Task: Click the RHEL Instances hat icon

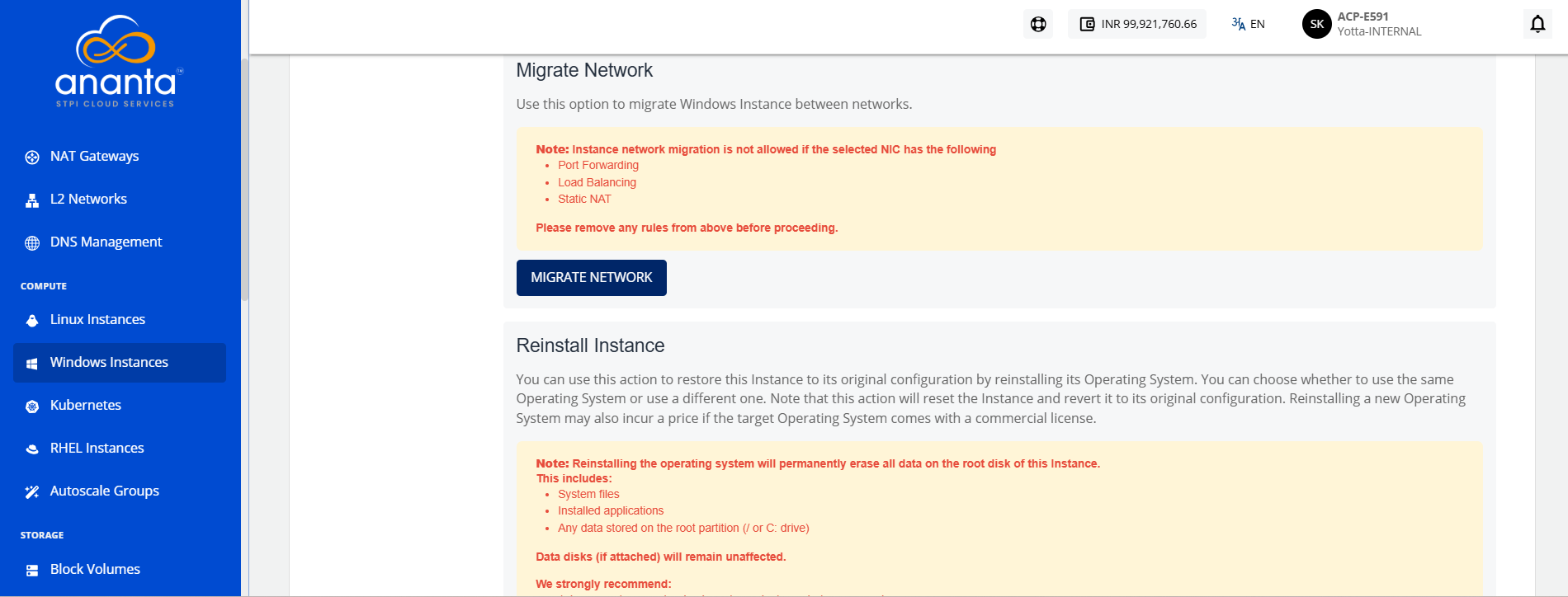Action: [32, 449]
